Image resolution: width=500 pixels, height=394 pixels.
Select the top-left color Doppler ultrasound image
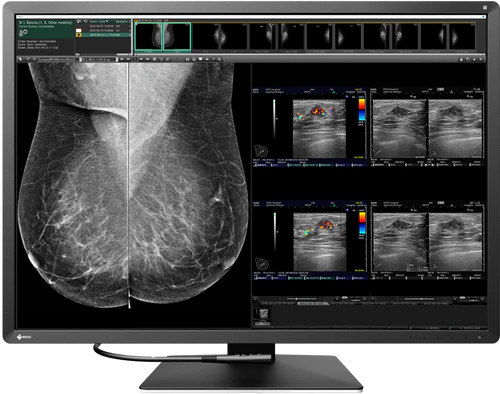pos(319,128)
